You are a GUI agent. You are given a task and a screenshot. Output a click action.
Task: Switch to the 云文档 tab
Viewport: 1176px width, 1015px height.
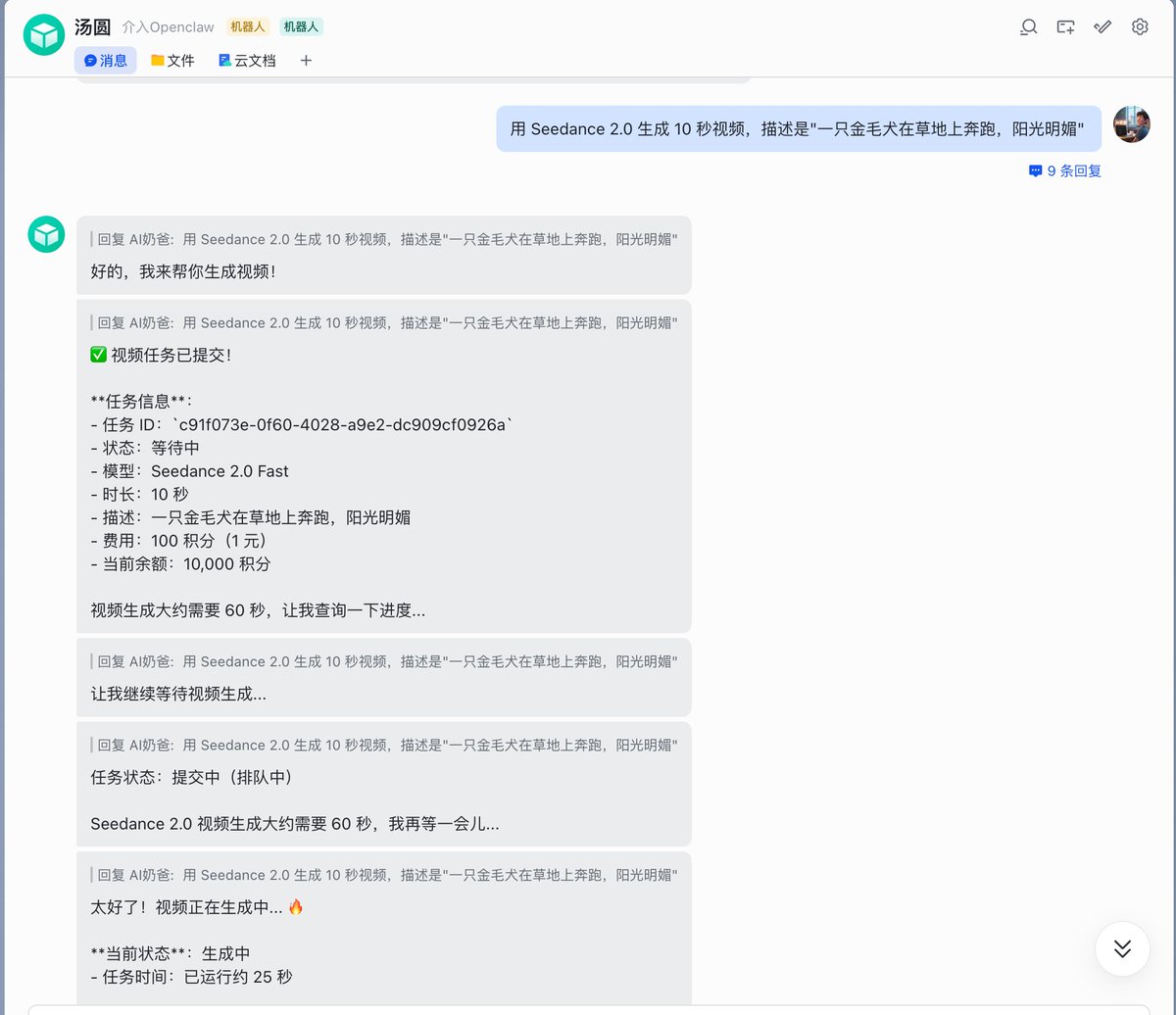tap(247, 61)
